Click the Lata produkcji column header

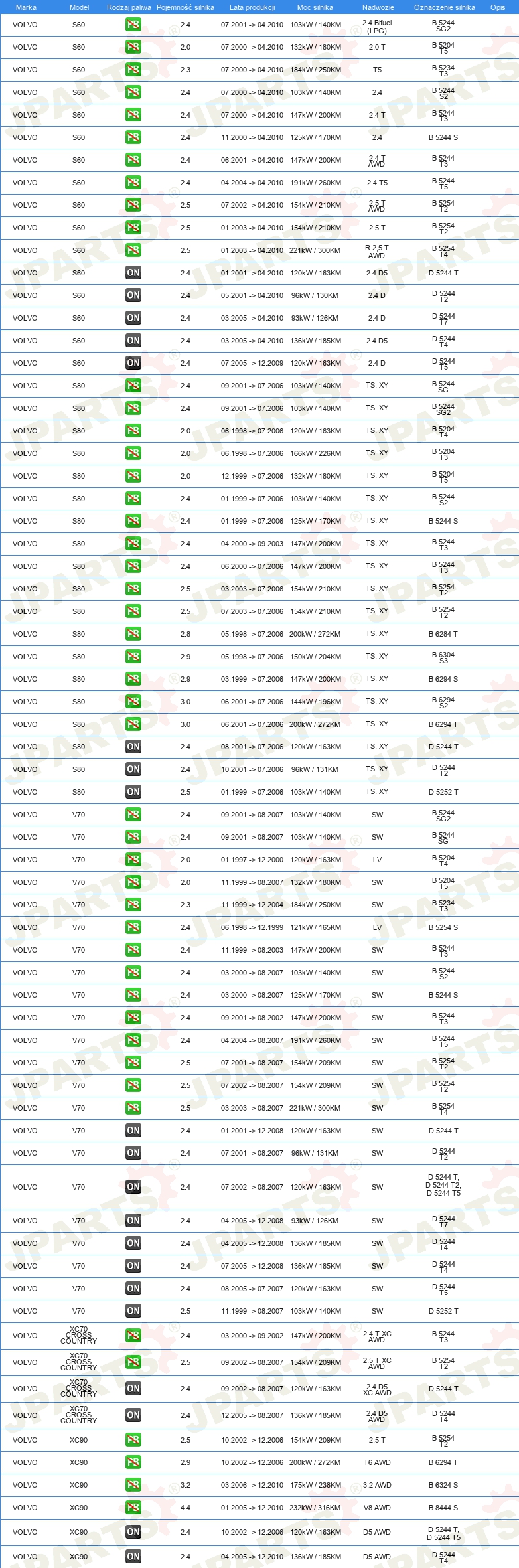point(252,7)
